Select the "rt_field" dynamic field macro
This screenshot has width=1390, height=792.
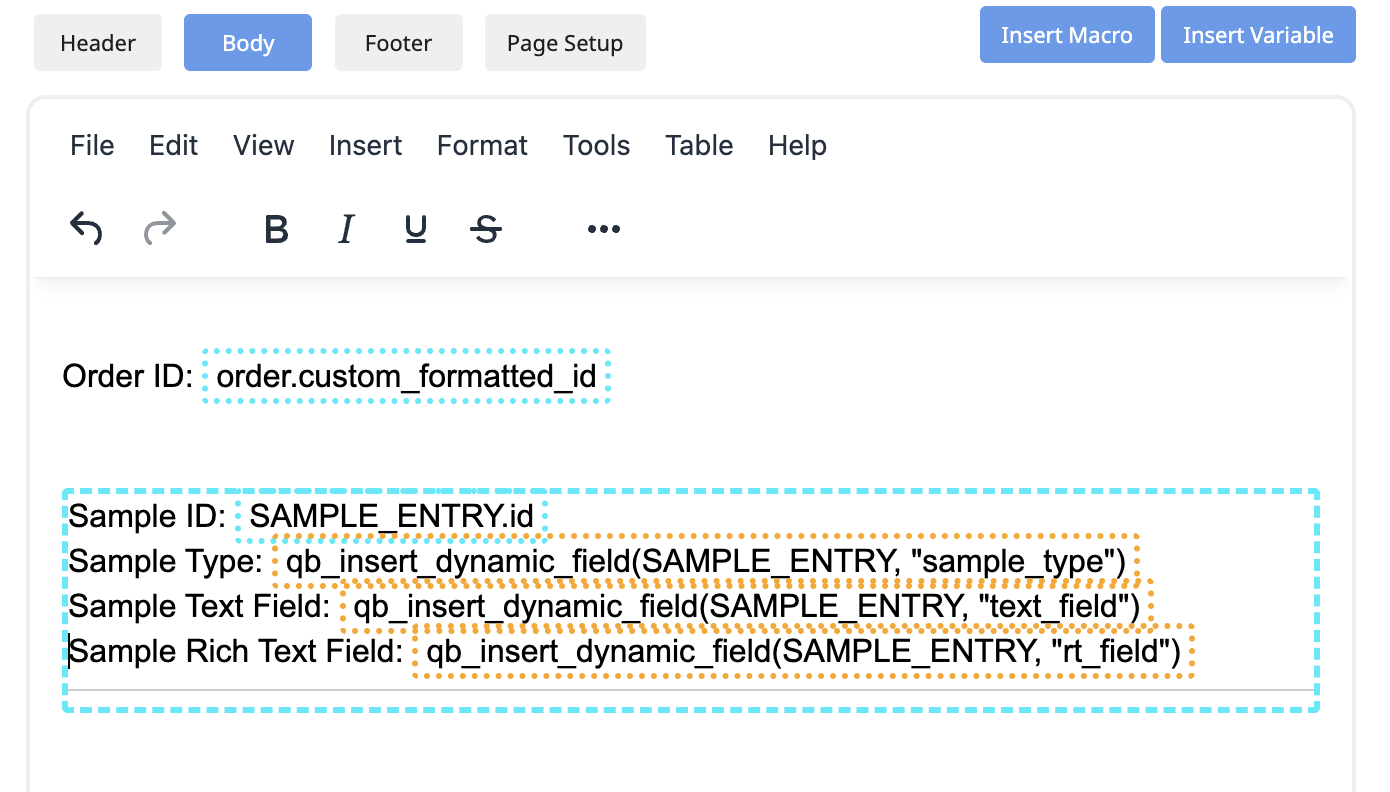click(804, 652)
